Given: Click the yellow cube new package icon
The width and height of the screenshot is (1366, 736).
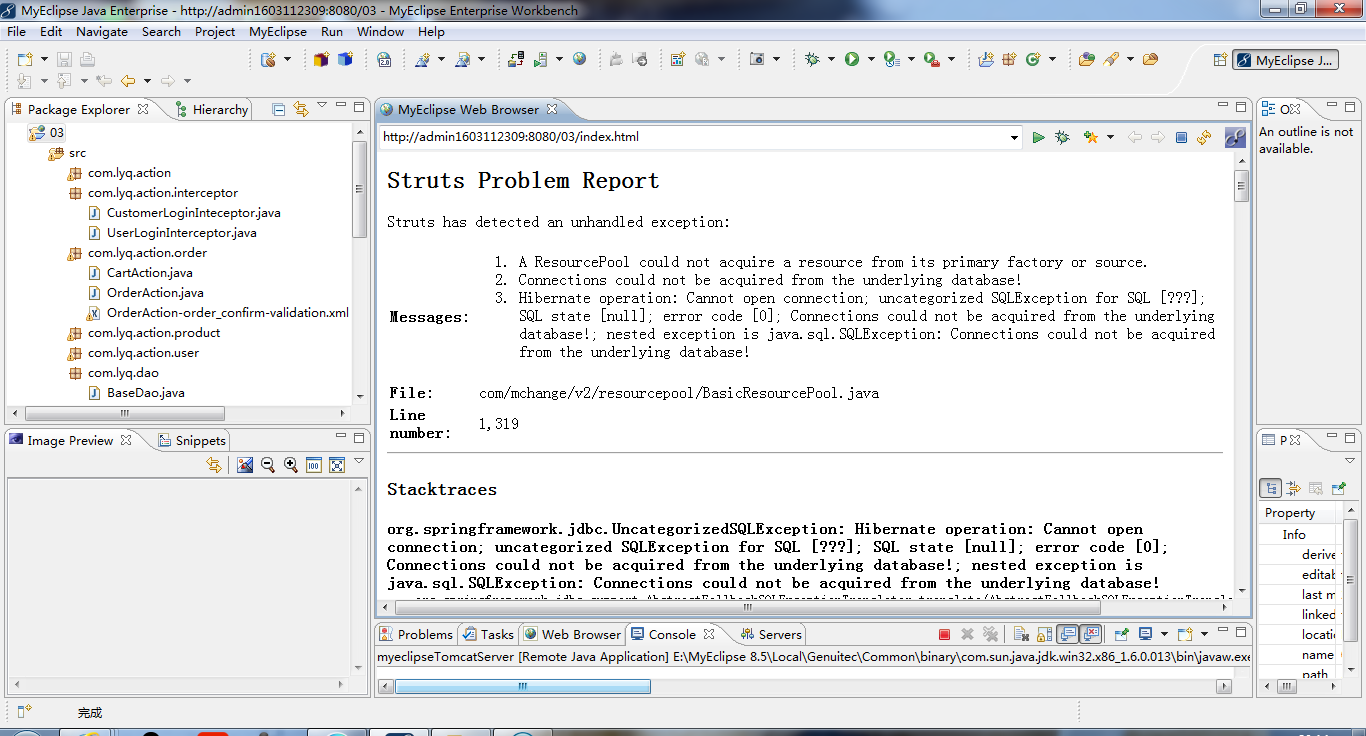Looking at the screenshot, I should tap(321, 60).
